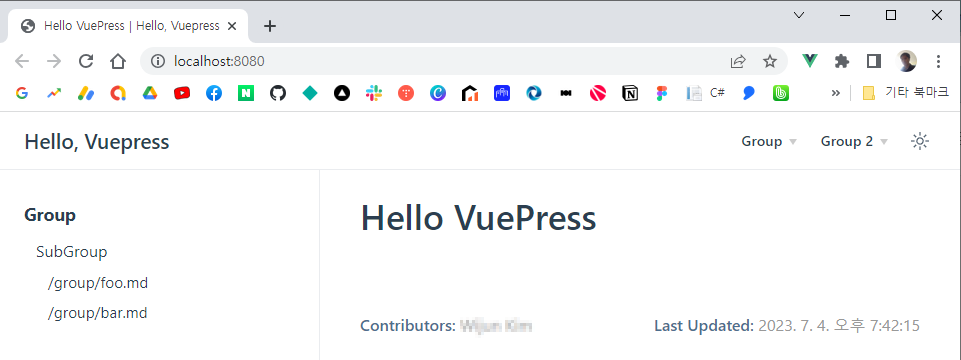Open the Microsoft Edge bookmark icon

[x=534, y=93]
